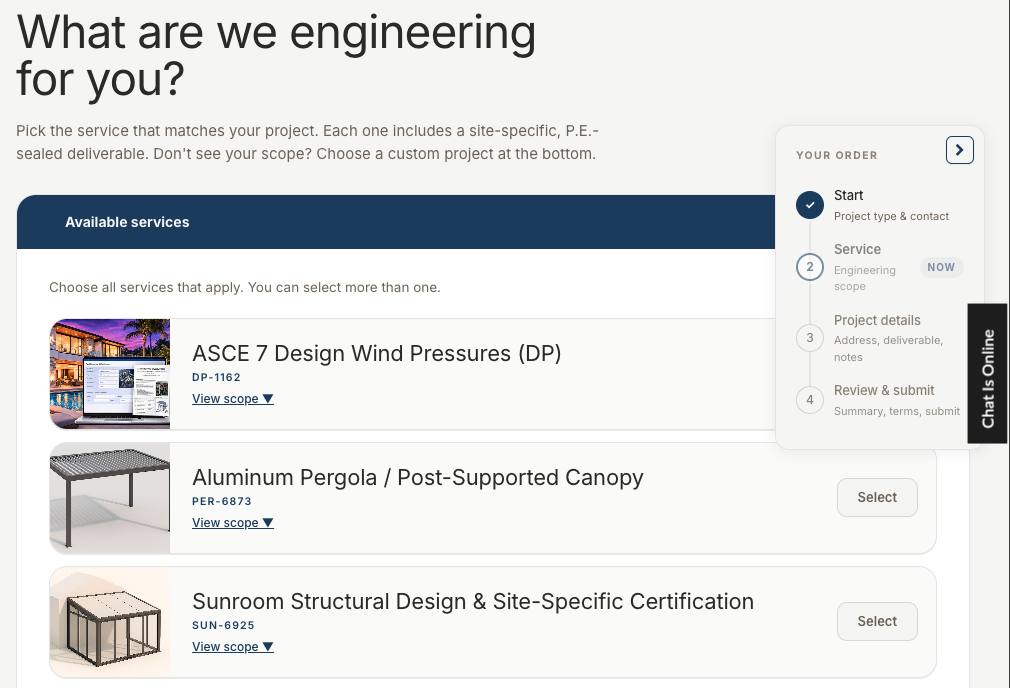This screenshot has width=1010, height=688.
Task: Click the step 2 Service circle
Action: (x=810, y=267)
